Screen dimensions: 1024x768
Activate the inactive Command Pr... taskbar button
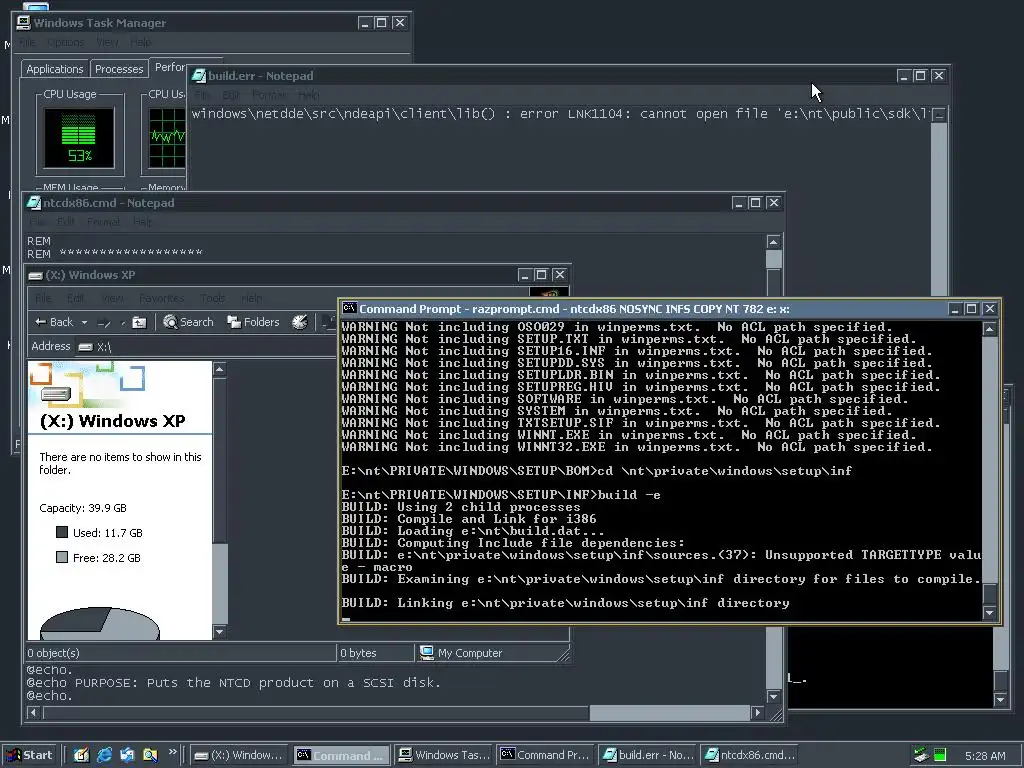pos(546,755)
